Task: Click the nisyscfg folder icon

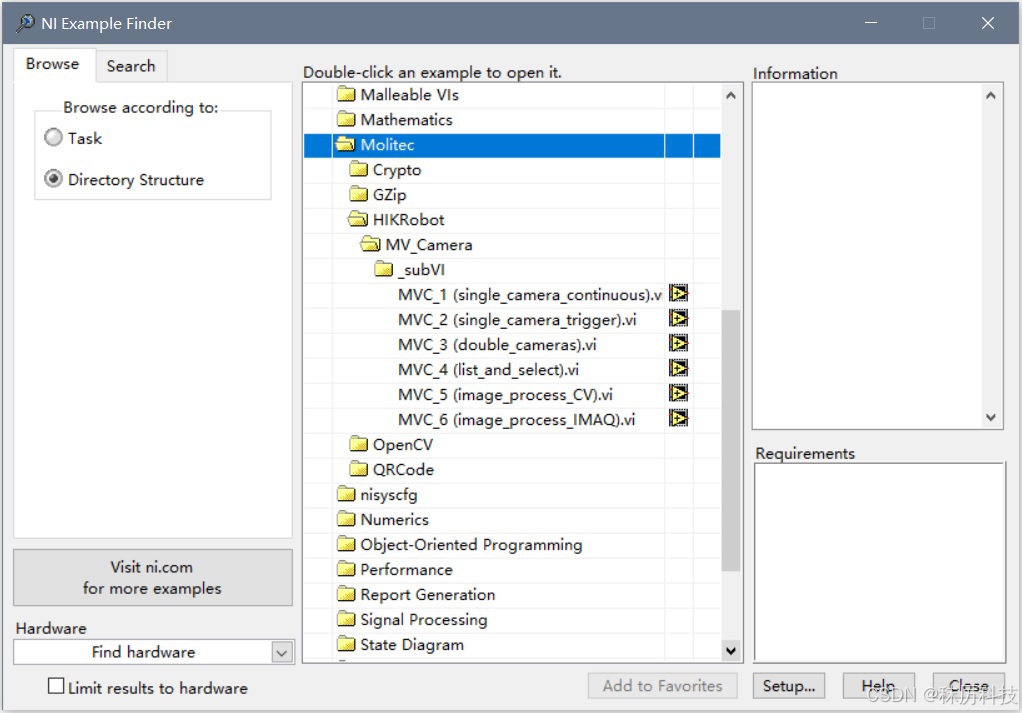Action: click(346, 495)
